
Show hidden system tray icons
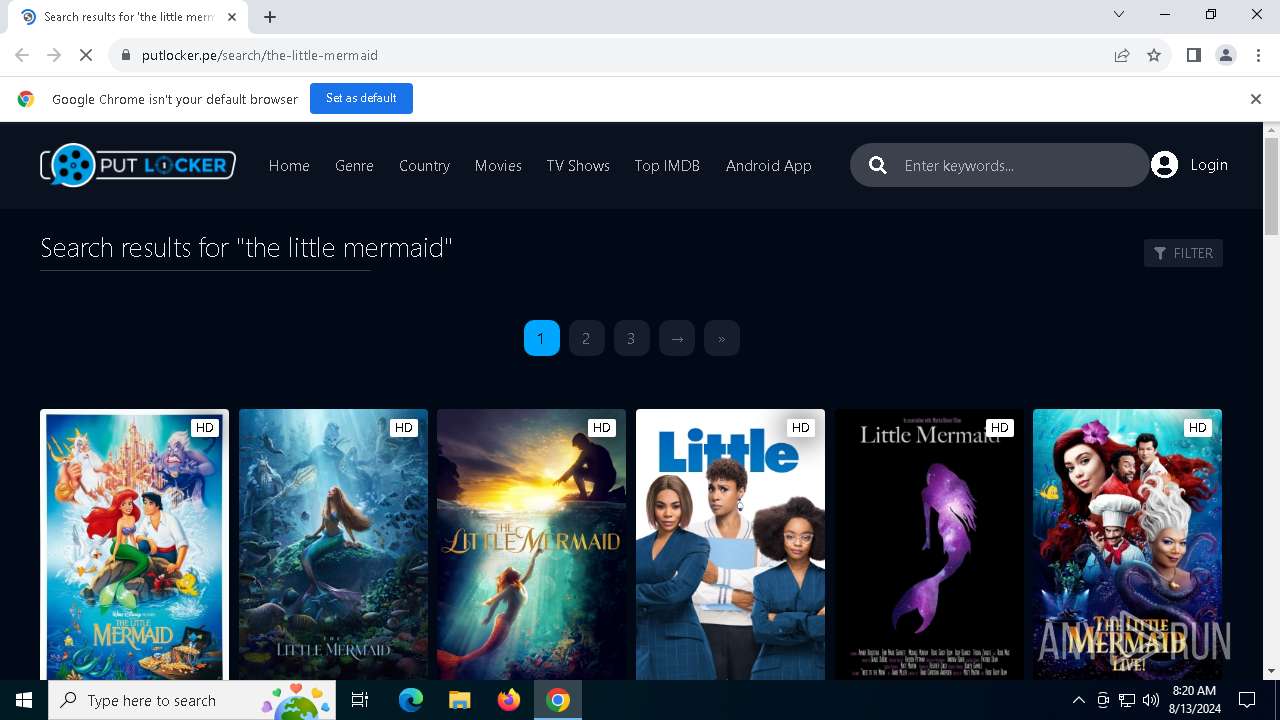tap(1078, 700)
